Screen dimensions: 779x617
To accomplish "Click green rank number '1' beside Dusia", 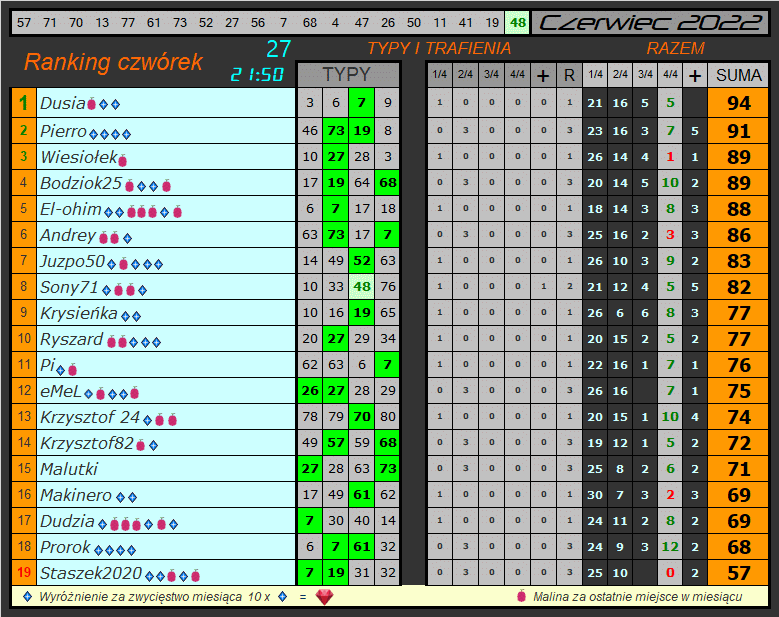I will tap(24, 103).
